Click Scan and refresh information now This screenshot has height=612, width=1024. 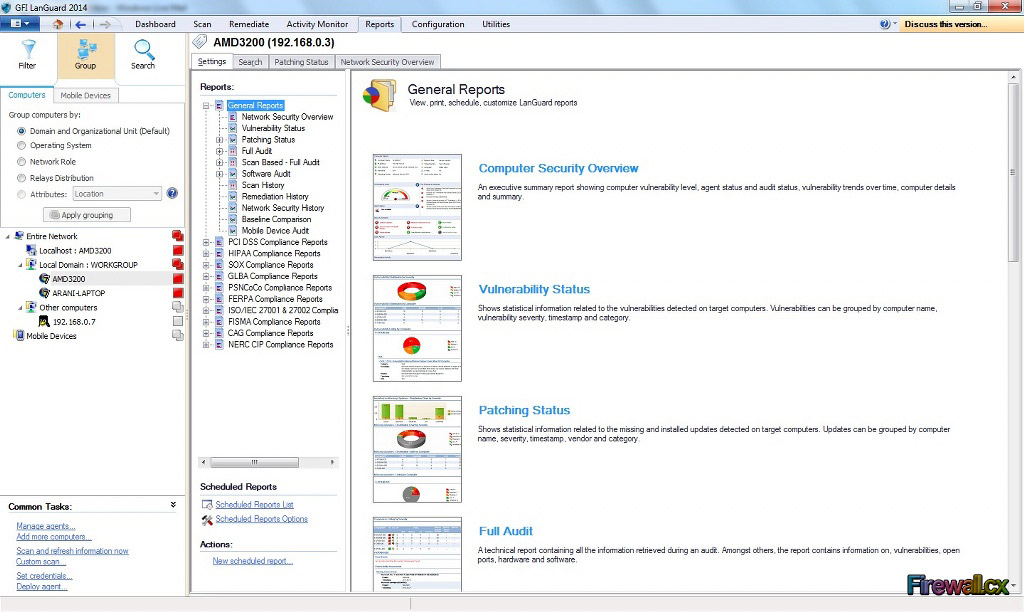coord(72,551)
